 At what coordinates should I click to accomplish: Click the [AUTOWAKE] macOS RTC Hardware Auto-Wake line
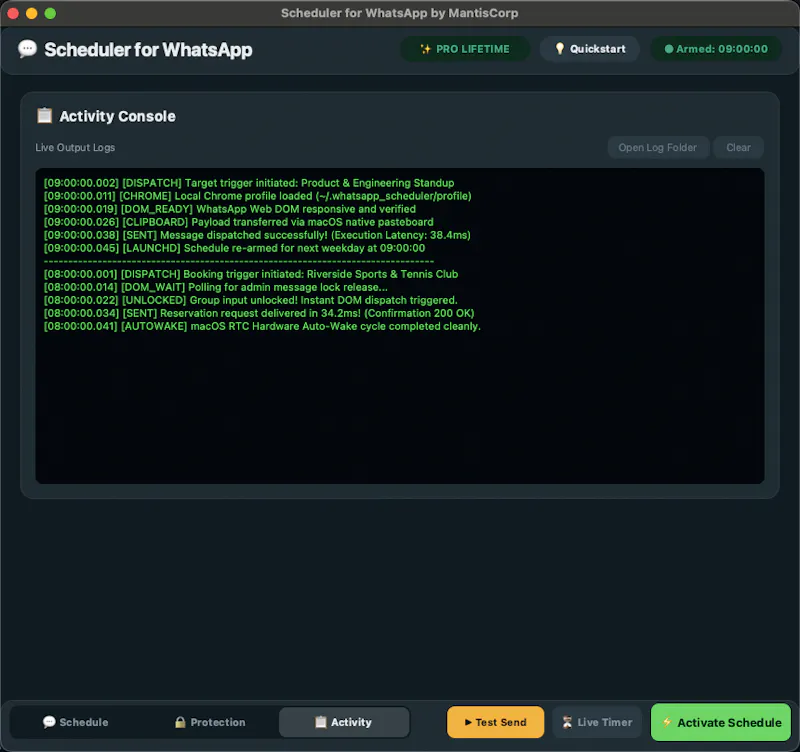(262, 326)
